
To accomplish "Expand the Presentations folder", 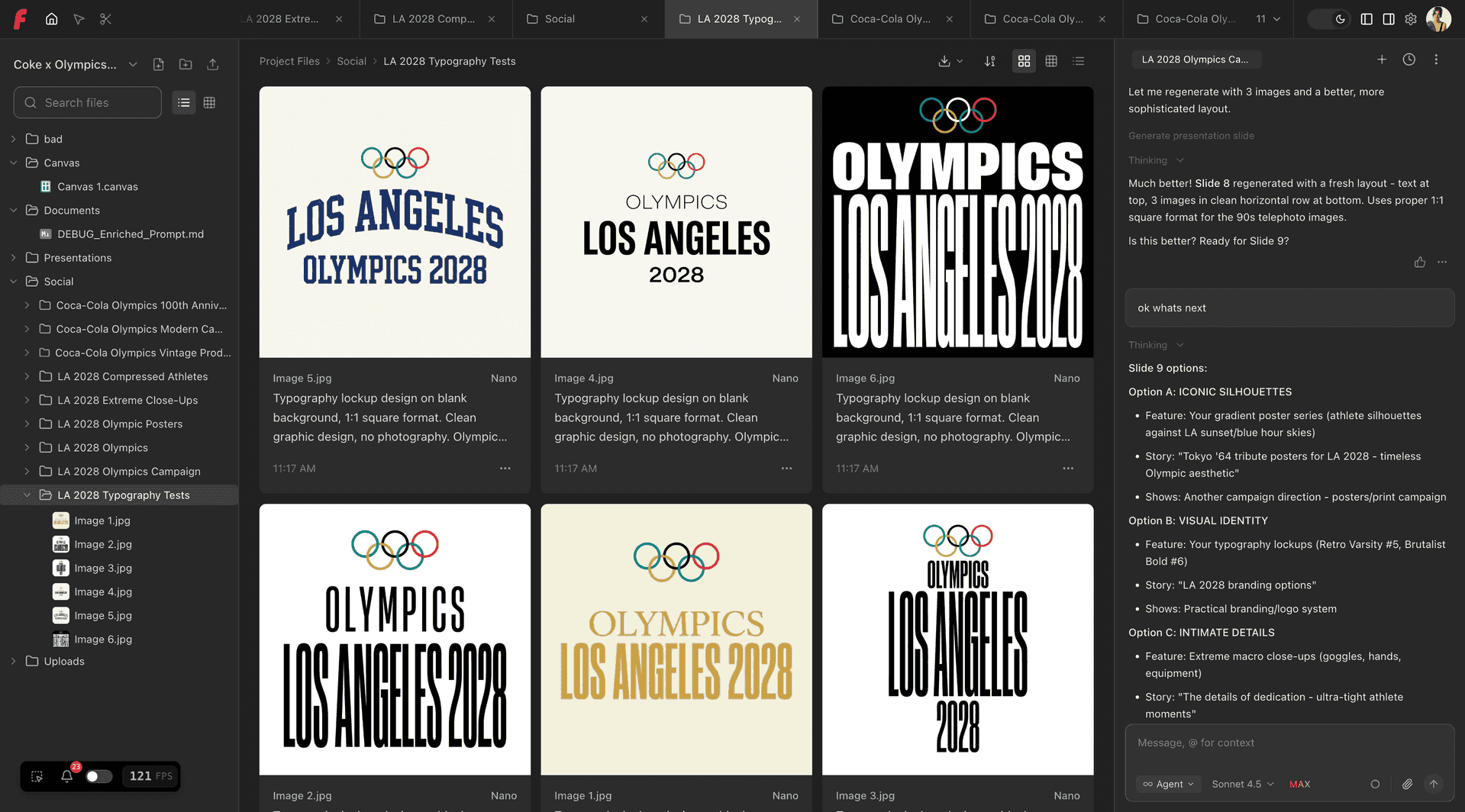I will coord(14,258).
